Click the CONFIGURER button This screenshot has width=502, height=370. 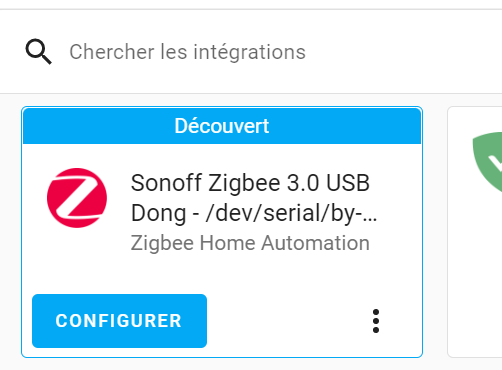[119, 321]
